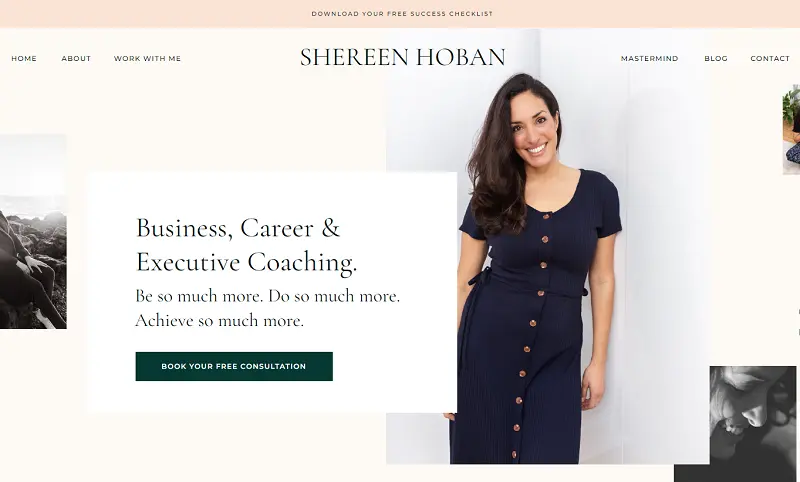Click the 'Achieve so much more' line
The height and width of the screenshot is (482, 800).
[x=219, y=320]
